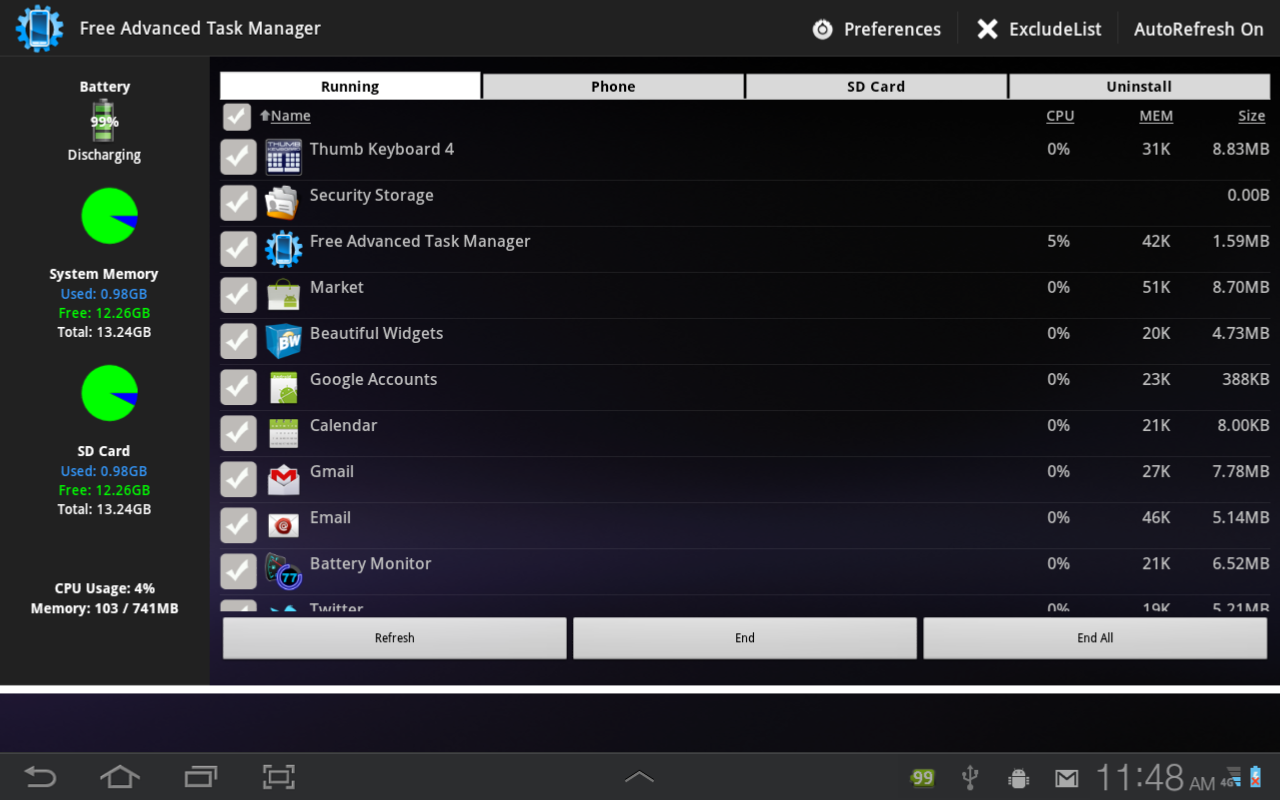
Task: Click the ExcludeList X icon
Action: [987, 29]
